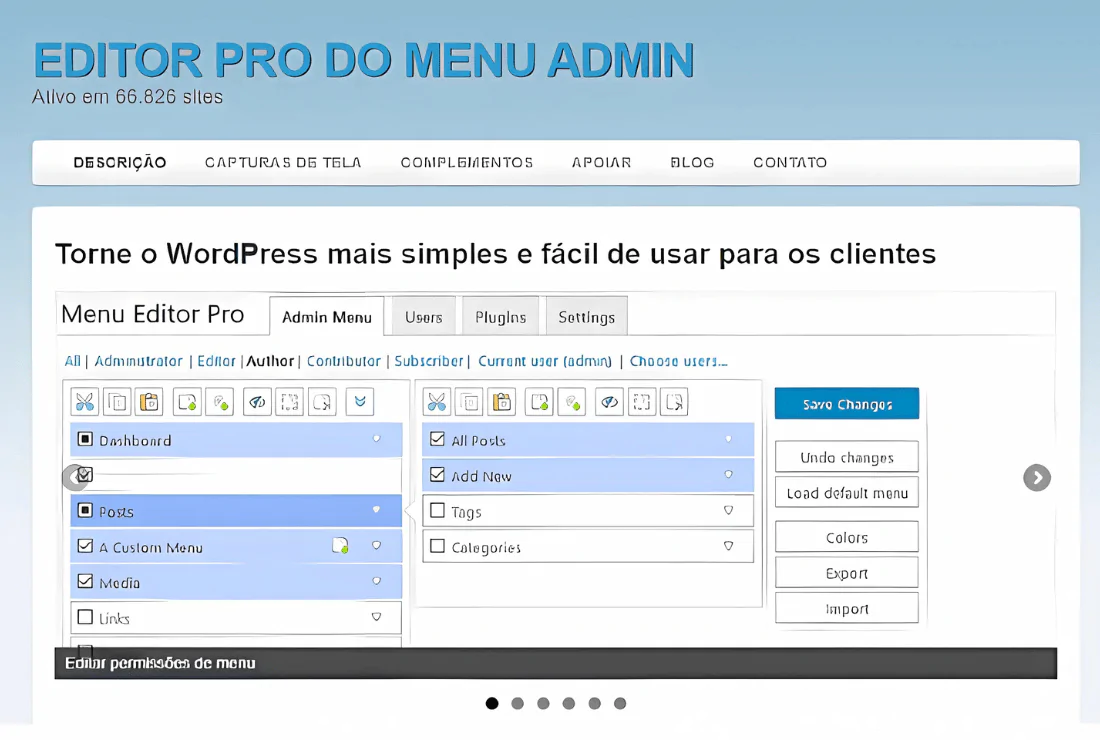Go to the previous slide with the left arrow
The width and height of the screenshot is (1100, 740).
[74, 478]
